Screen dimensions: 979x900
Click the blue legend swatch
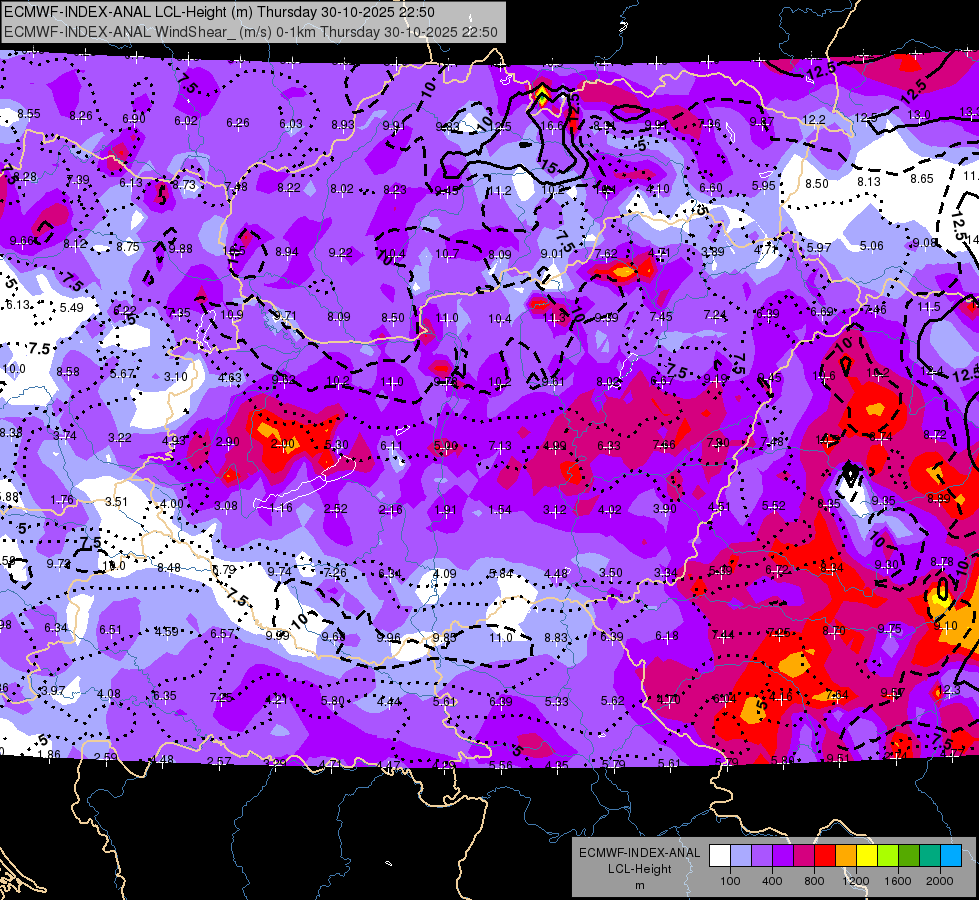click(x=951, y=856)
